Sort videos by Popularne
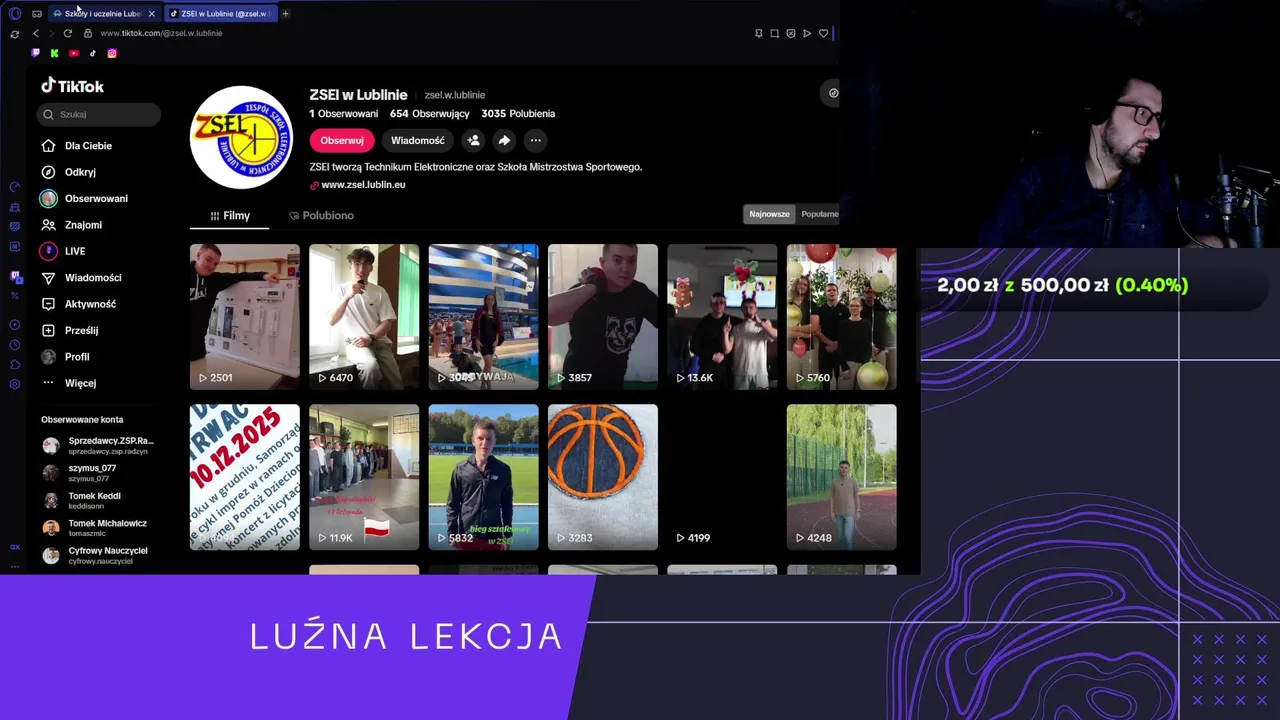This screenshot has width=1280, height=720. (819, 214)
